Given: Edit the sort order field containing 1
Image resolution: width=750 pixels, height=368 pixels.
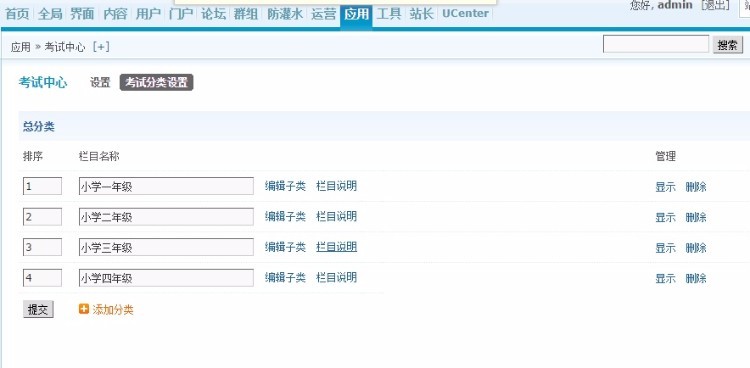Looking at the screenshot, I should (43, 186).
